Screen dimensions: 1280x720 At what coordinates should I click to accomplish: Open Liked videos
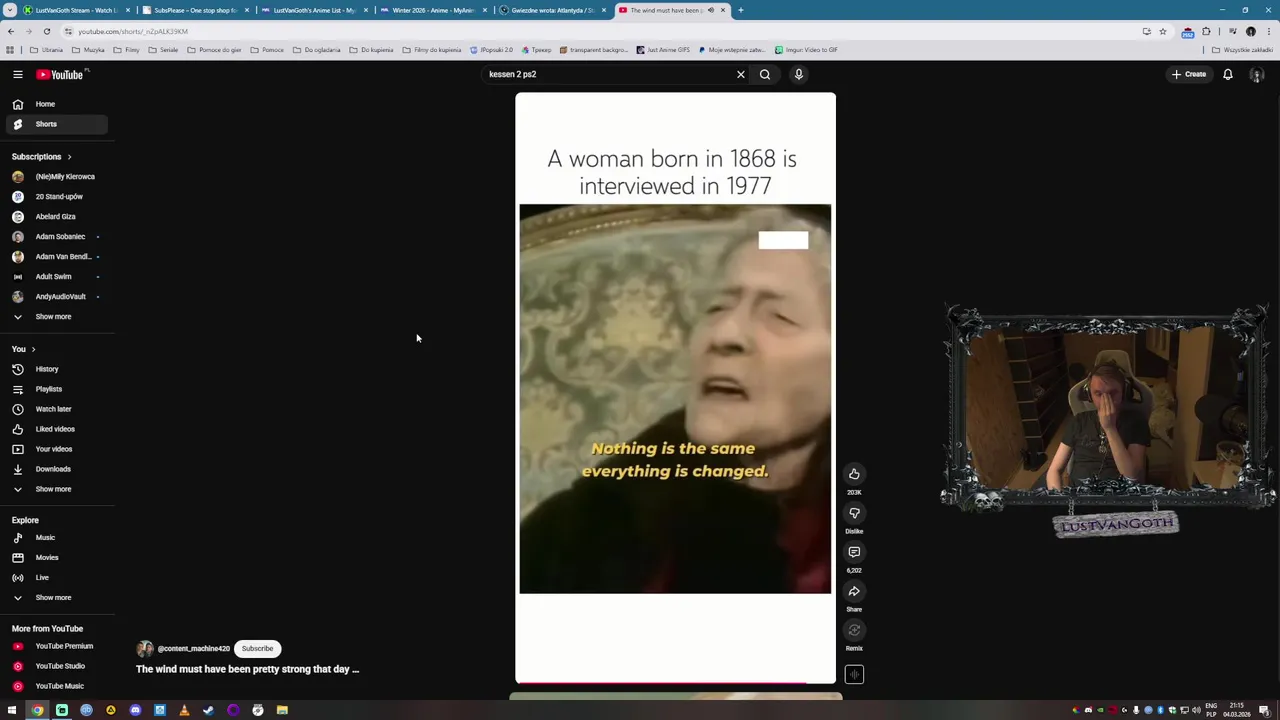click(55, 429)
